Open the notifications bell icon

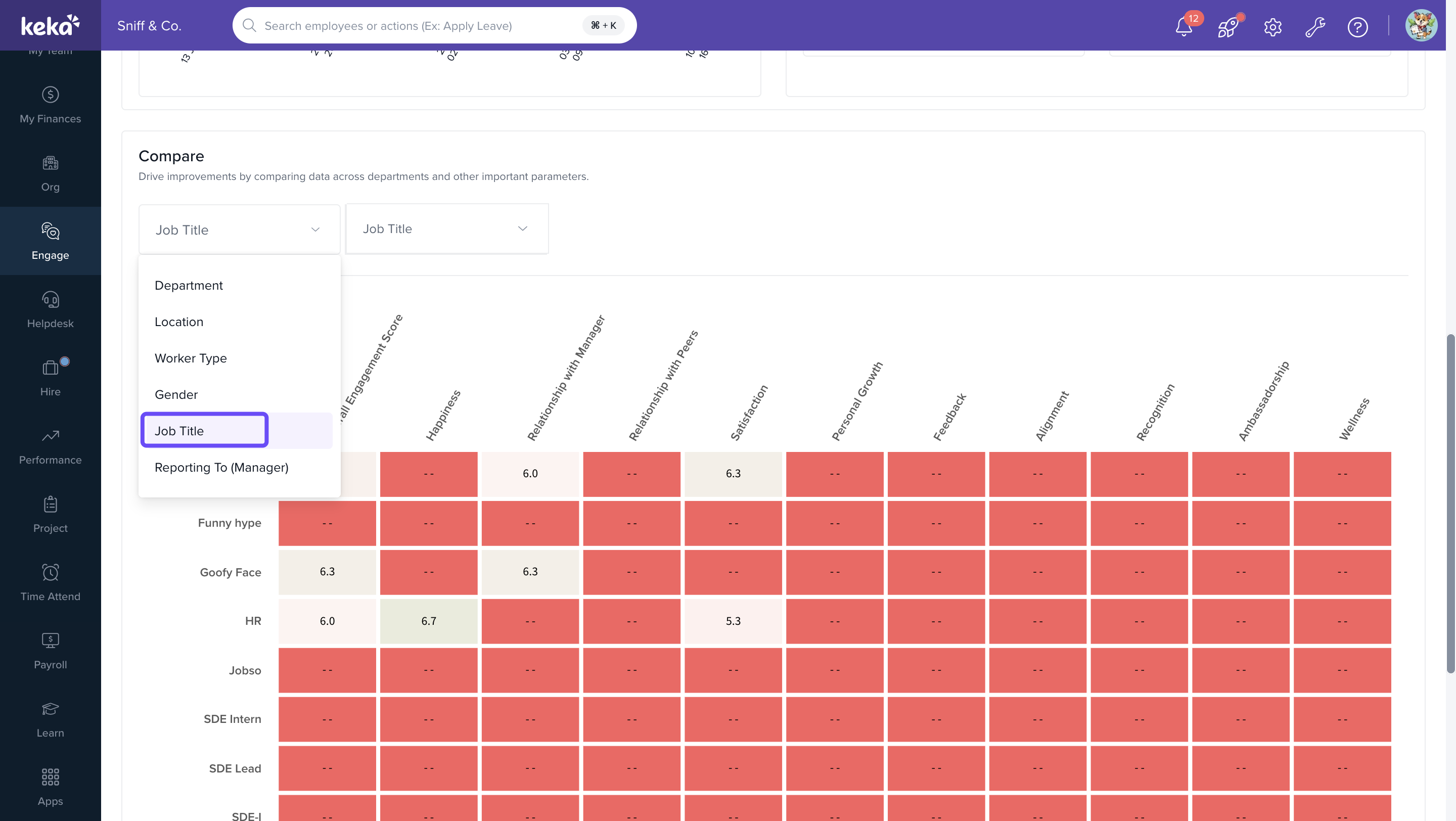tap(1184, 26)
